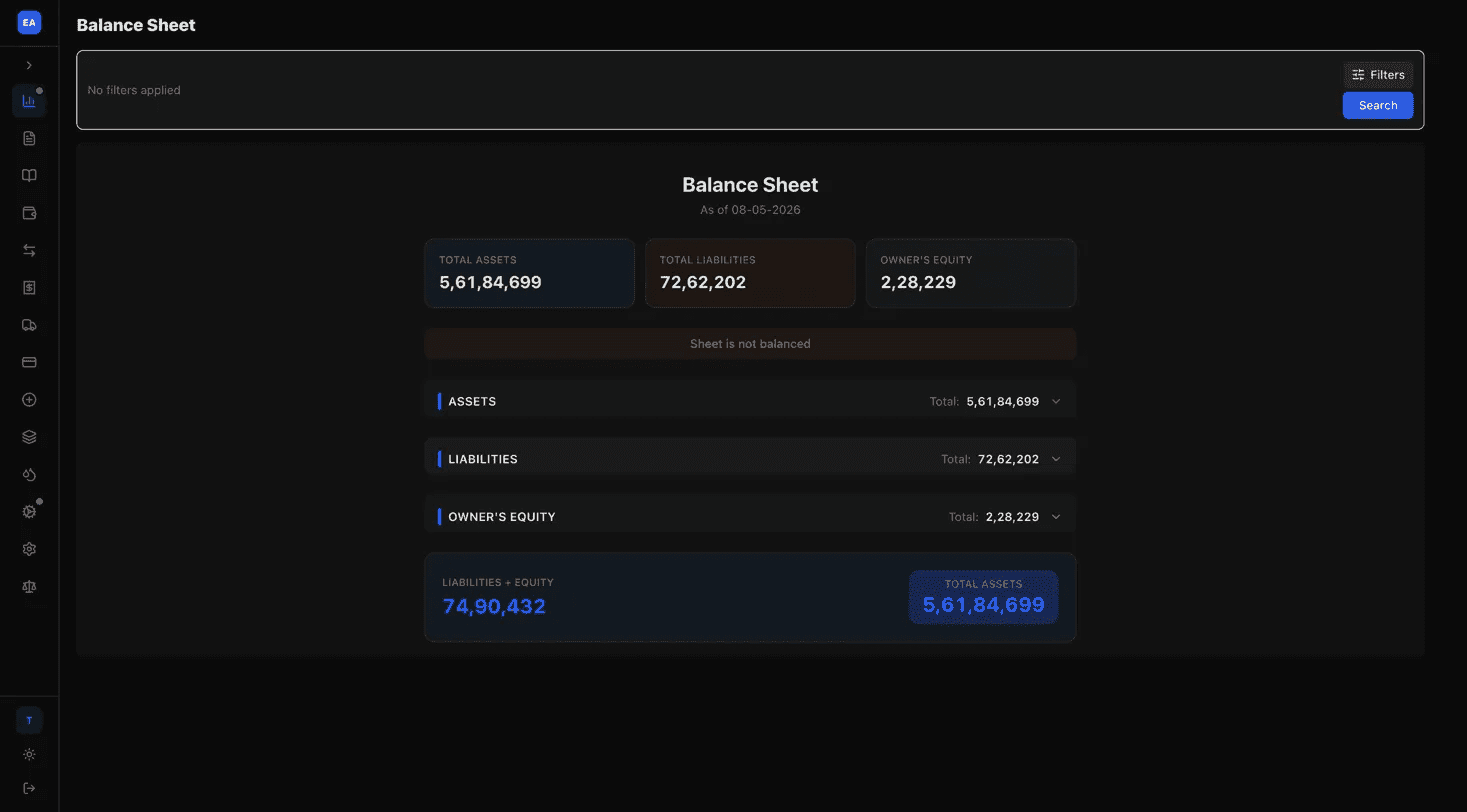Click the blue Search button
This screenshot has height=812, width=1467.
coord(1378,106)
